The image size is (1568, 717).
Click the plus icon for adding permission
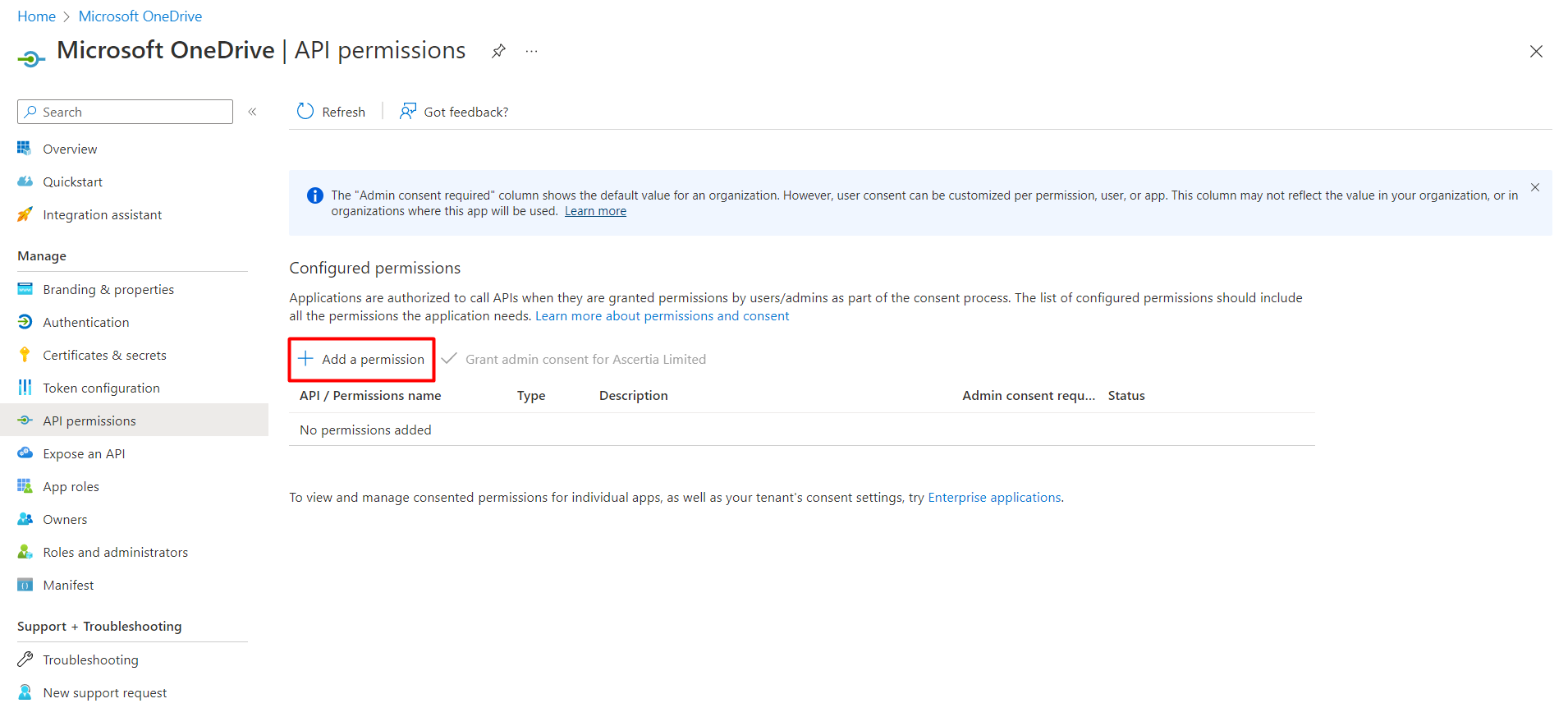[305, 359]
